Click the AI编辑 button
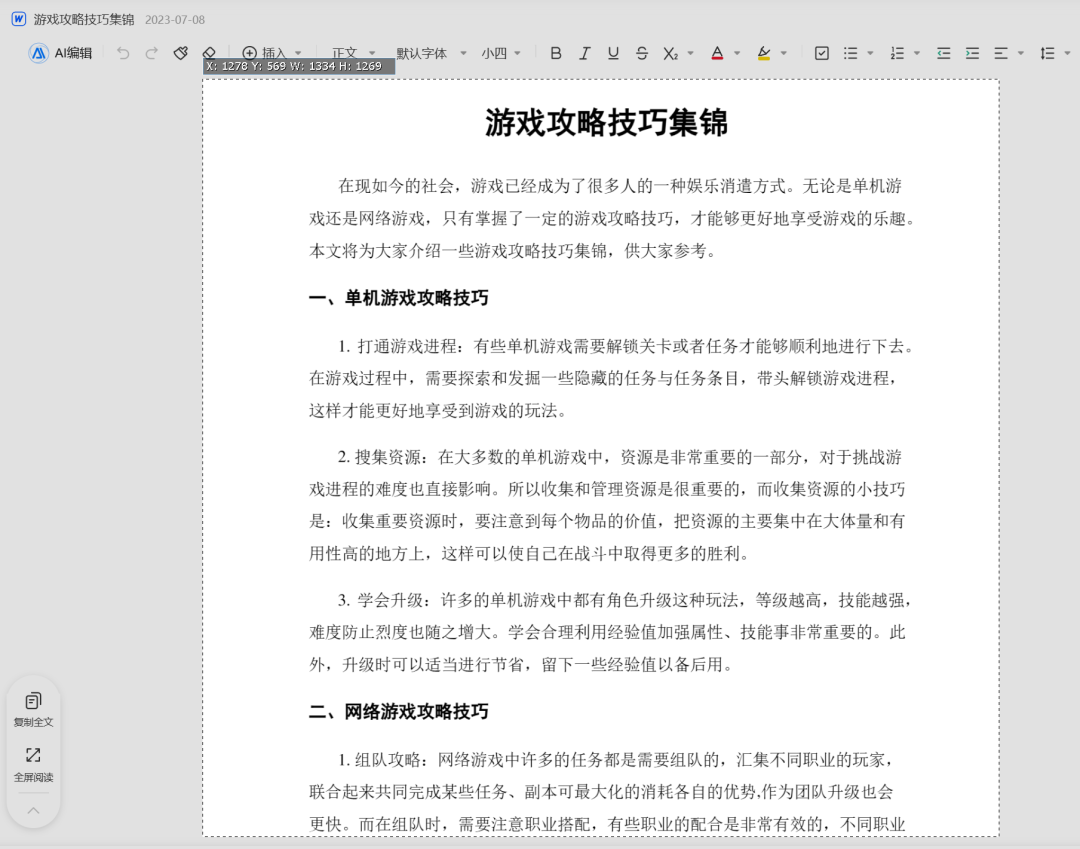Viewport: 1080px width, 849px height. click(x=61, y=53)
